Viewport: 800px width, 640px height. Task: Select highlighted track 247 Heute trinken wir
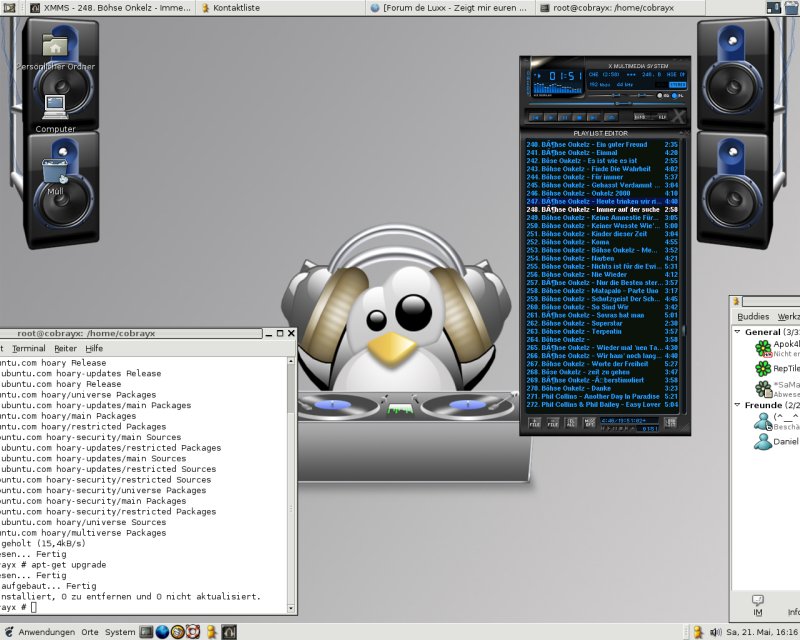click(602, 202)
